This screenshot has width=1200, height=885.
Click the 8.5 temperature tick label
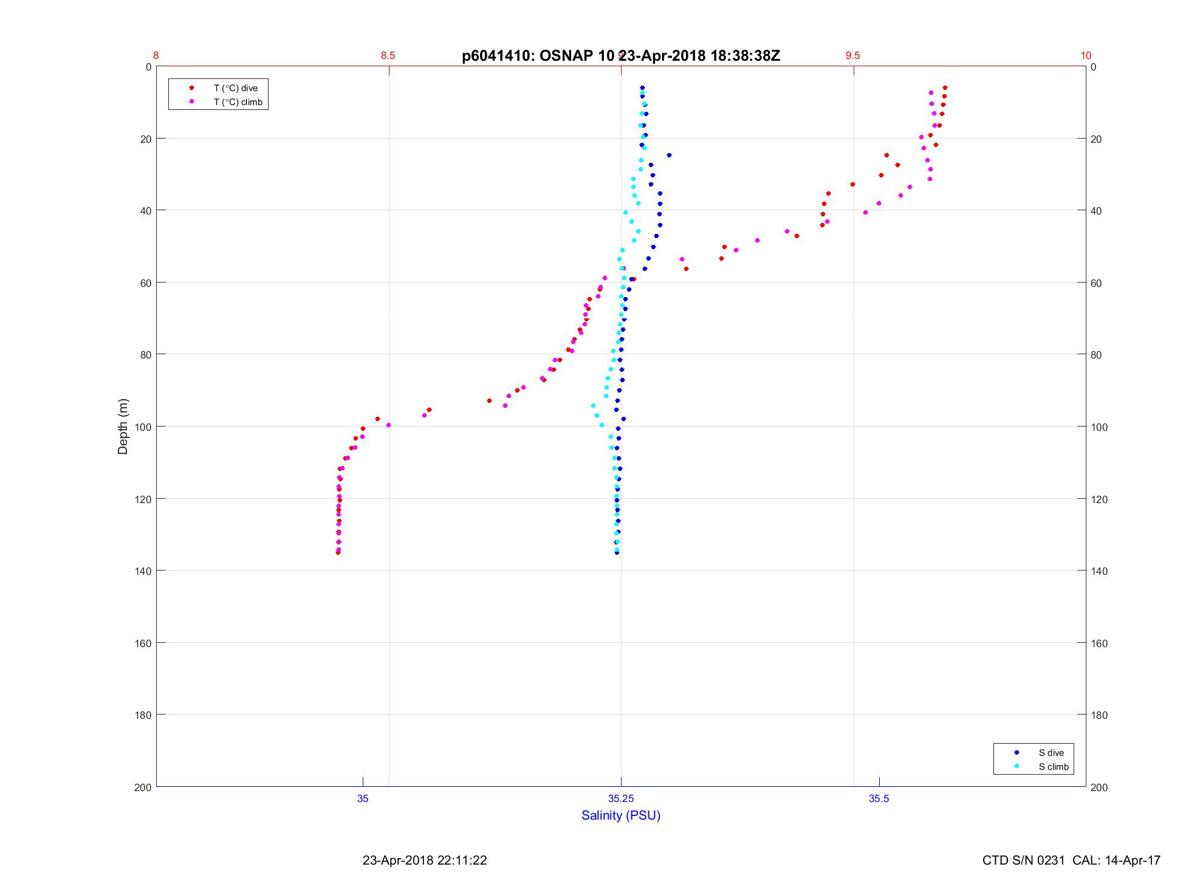coord(388,56)
